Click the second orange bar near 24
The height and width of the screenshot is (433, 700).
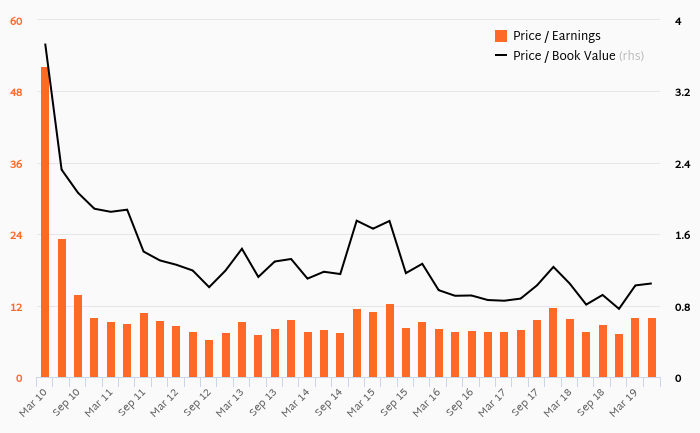pyautogui.click(x=62, y=308)
